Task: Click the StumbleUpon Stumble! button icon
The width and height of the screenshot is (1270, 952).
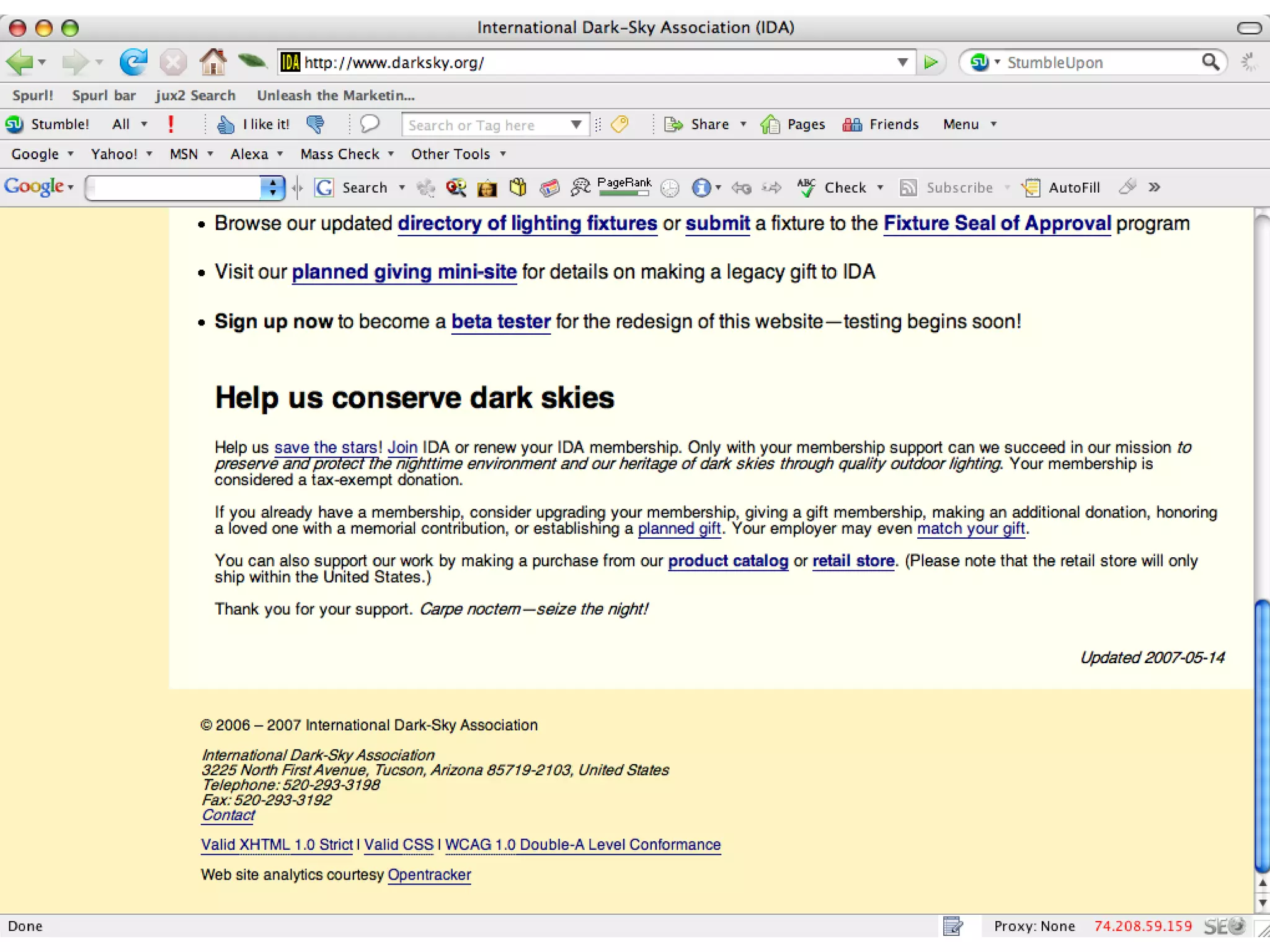Action: pos(15,125)
